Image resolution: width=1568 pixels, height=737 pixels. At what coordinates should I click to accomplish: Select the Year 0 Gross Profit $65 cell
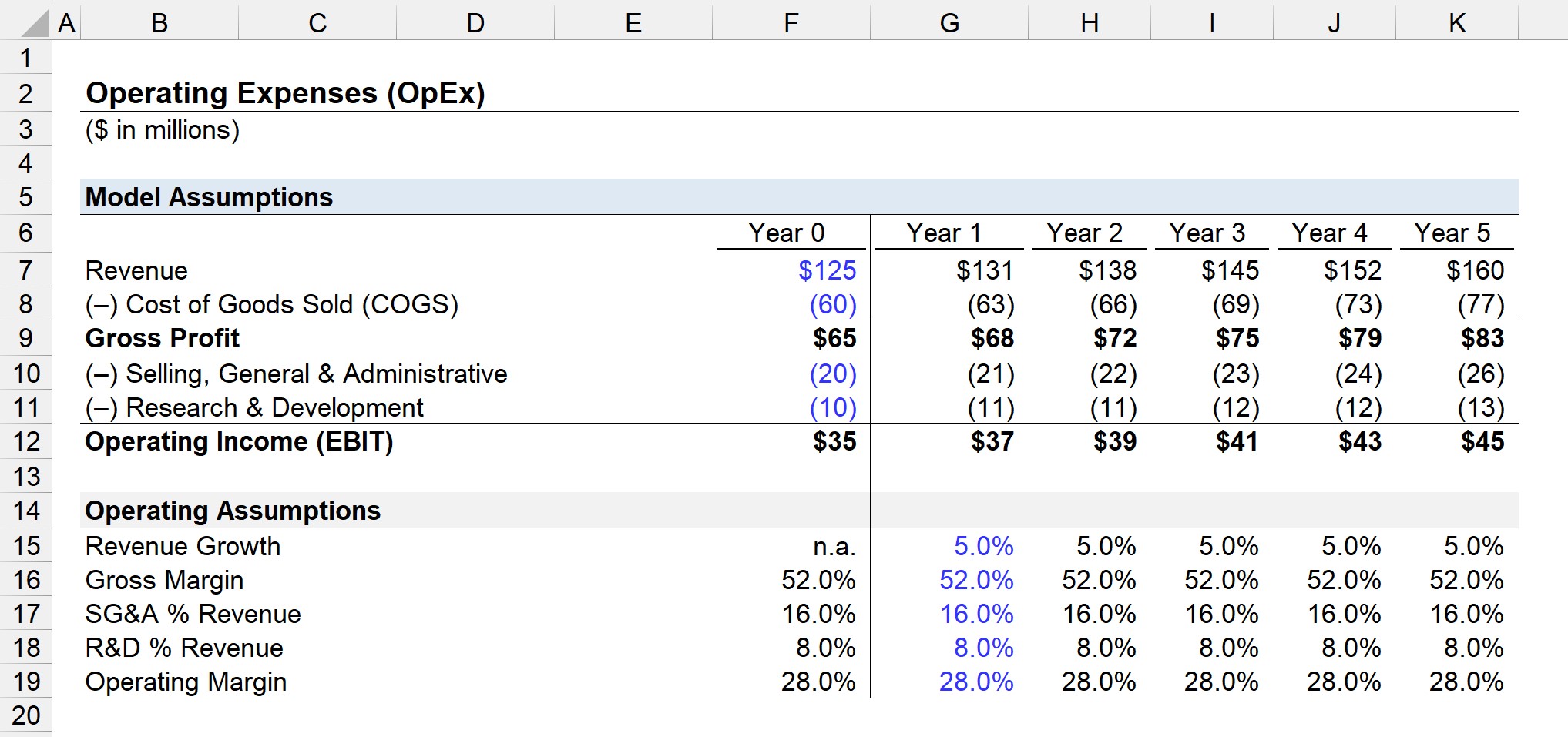click(834, 338)
